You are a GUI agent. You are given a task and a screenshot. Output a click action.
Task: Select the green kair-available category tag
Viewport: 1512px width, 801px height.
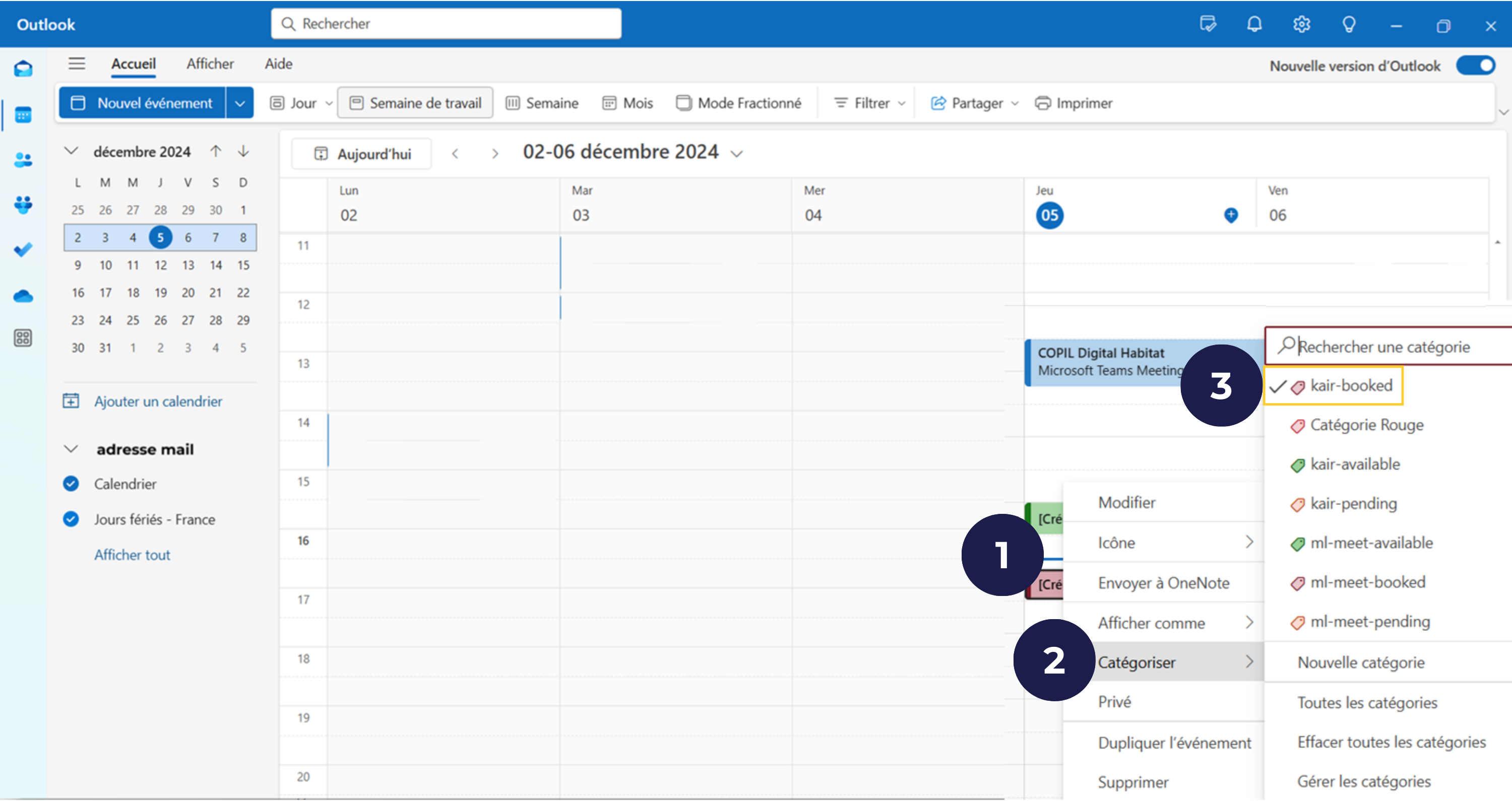point(1354,464)
